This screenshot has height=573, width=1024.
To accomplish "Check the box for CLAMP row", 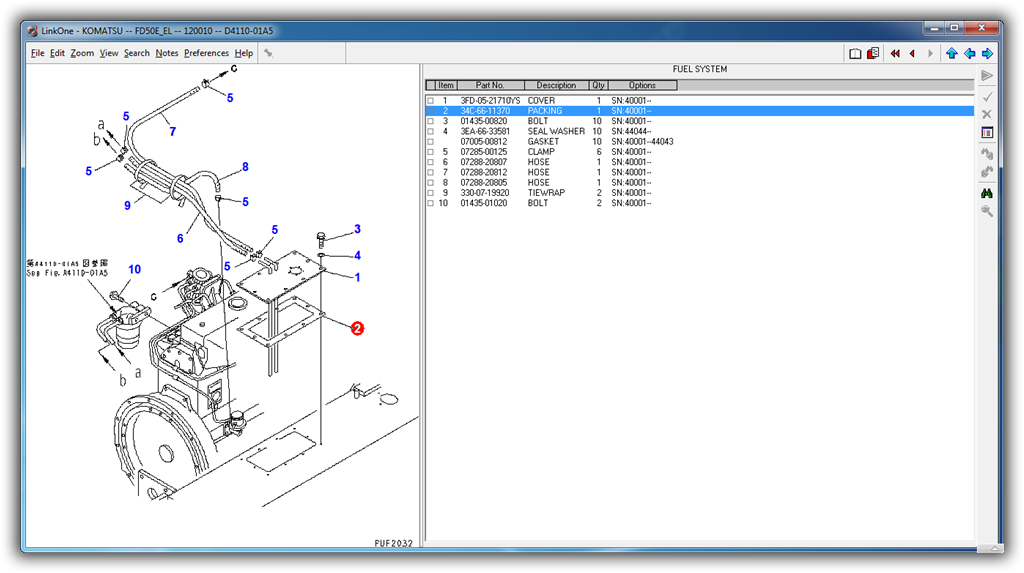I will [x=430, y=152].
